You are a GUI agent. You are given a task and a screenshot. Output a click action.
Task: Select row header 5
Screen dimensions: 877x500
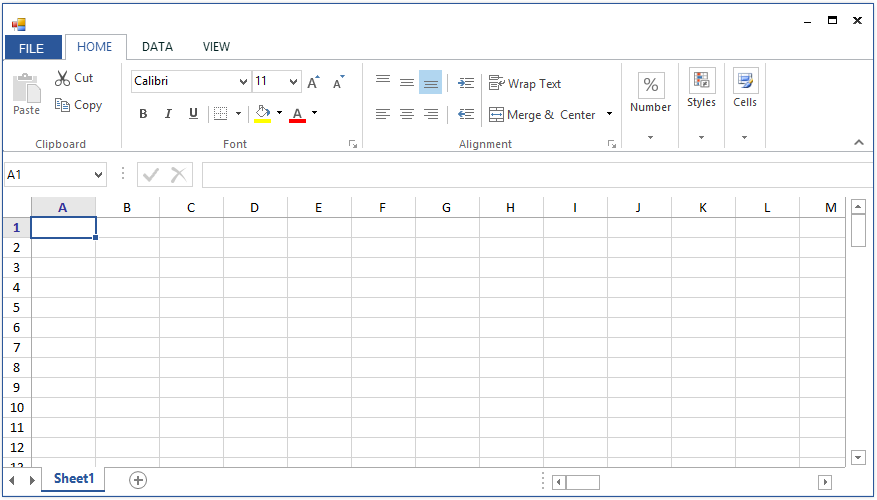click(17, 308)
